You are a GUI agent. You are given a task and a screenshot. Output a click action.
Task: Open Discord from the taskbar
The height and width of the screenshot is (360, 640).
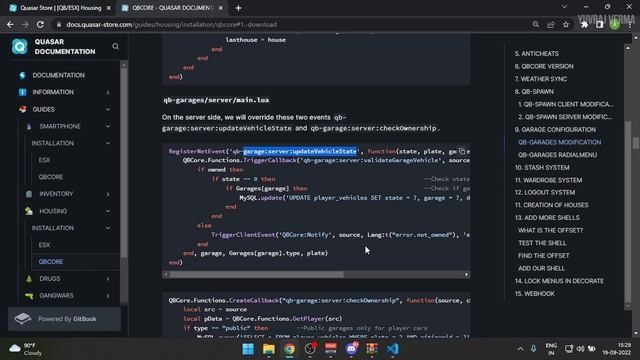[x=351, y=349]
